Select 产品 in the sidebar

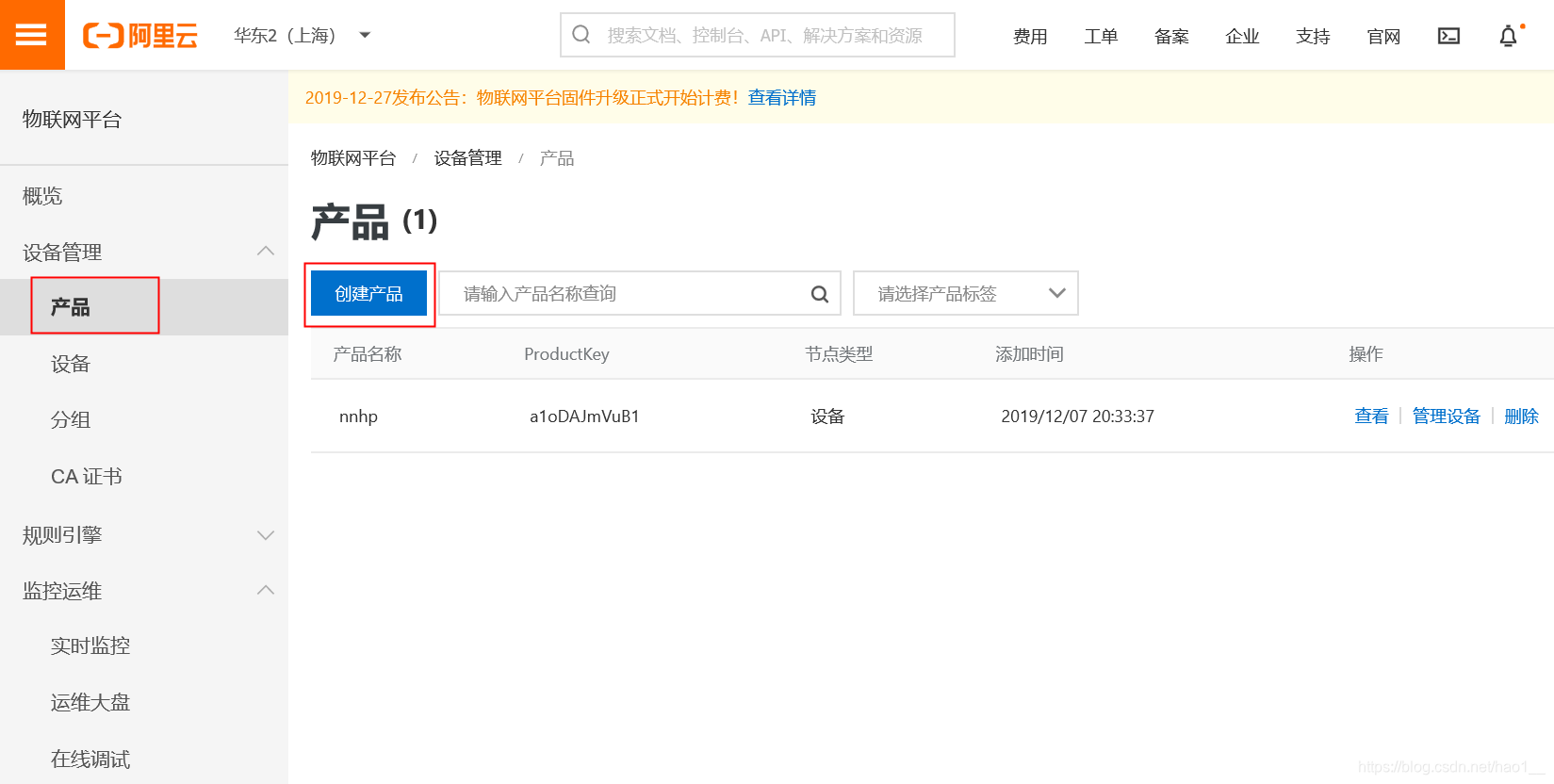coord(144,307)
